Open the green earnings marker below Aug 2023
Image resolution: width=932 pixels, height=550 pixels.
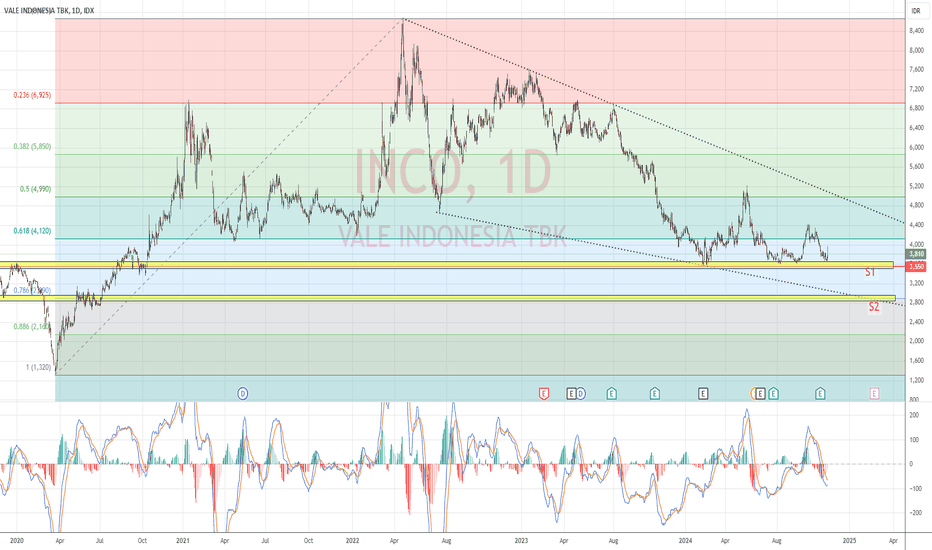click(x=612, y=393)
